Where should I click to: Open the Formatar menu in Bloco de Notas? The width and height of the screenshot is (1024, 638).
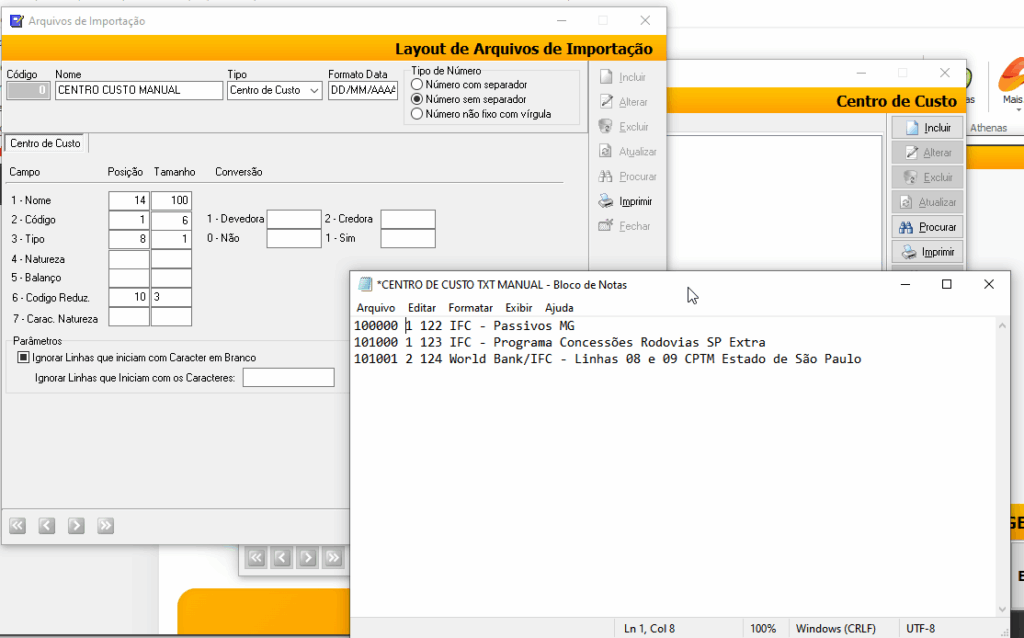pos(470,308)
